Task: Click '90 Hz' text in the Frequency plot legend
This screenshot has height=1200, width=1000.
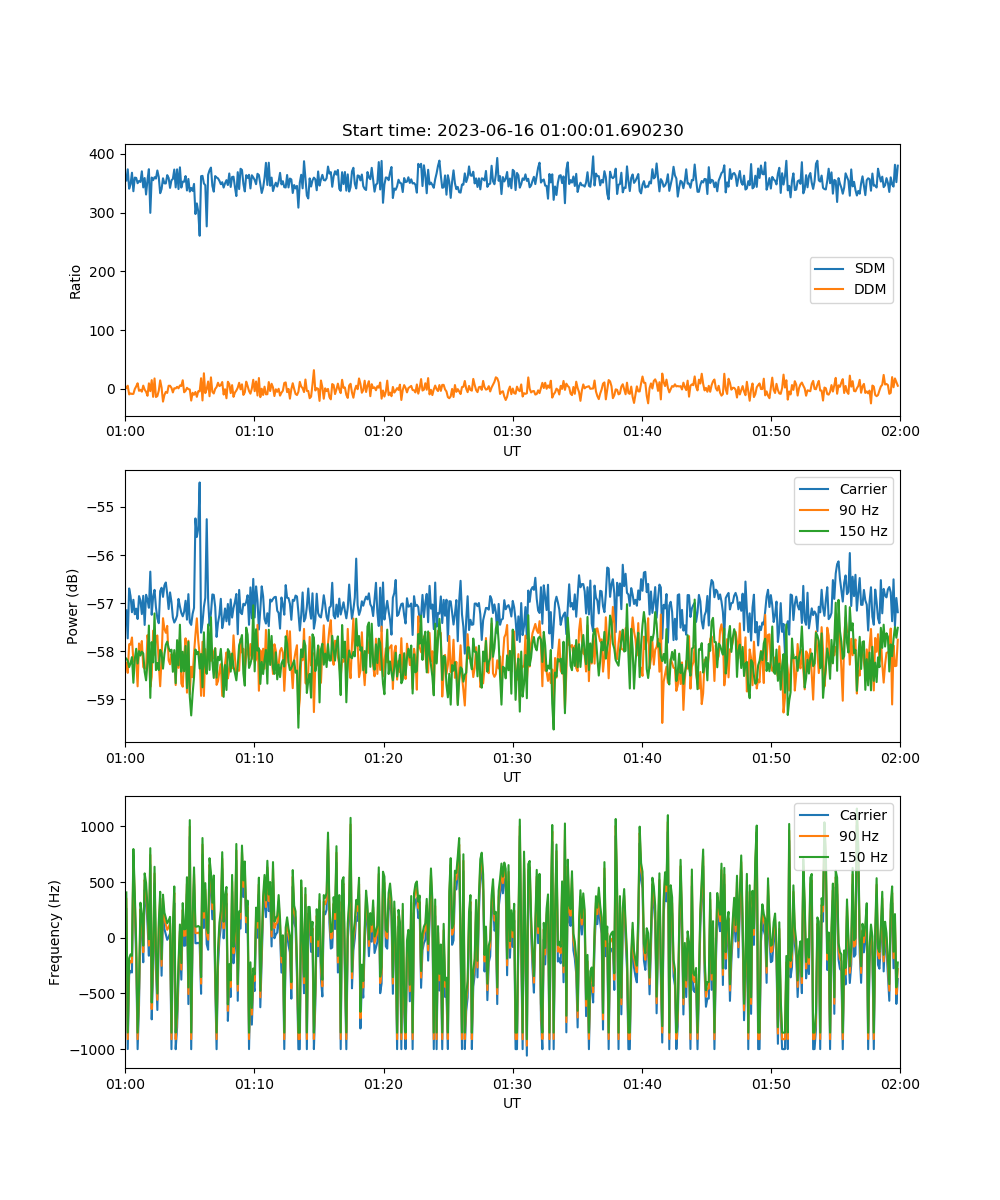Action: click(859, 836)
